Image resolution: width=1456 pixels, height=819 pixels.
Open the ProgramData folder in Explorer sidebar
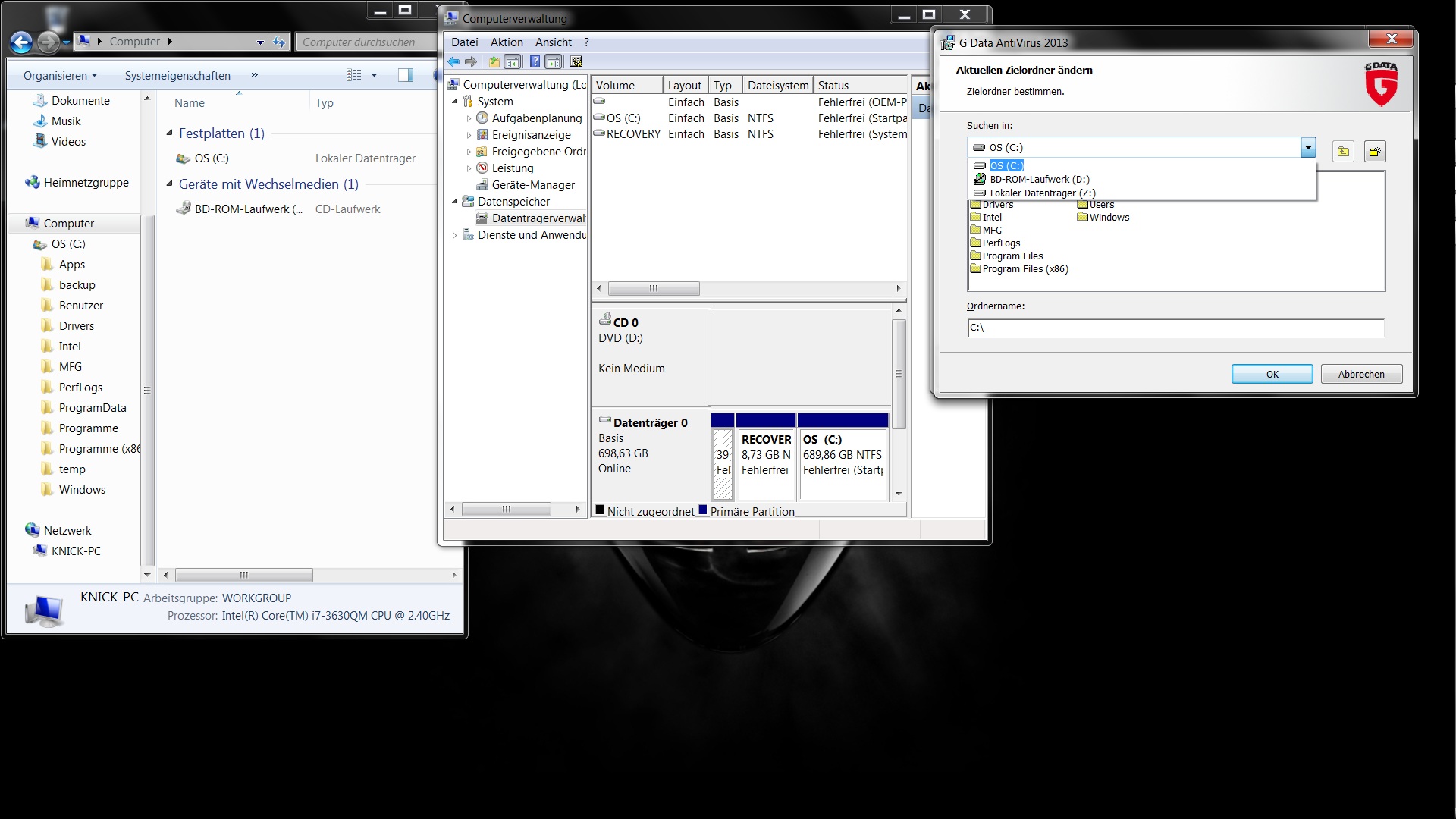coord(92,408)
